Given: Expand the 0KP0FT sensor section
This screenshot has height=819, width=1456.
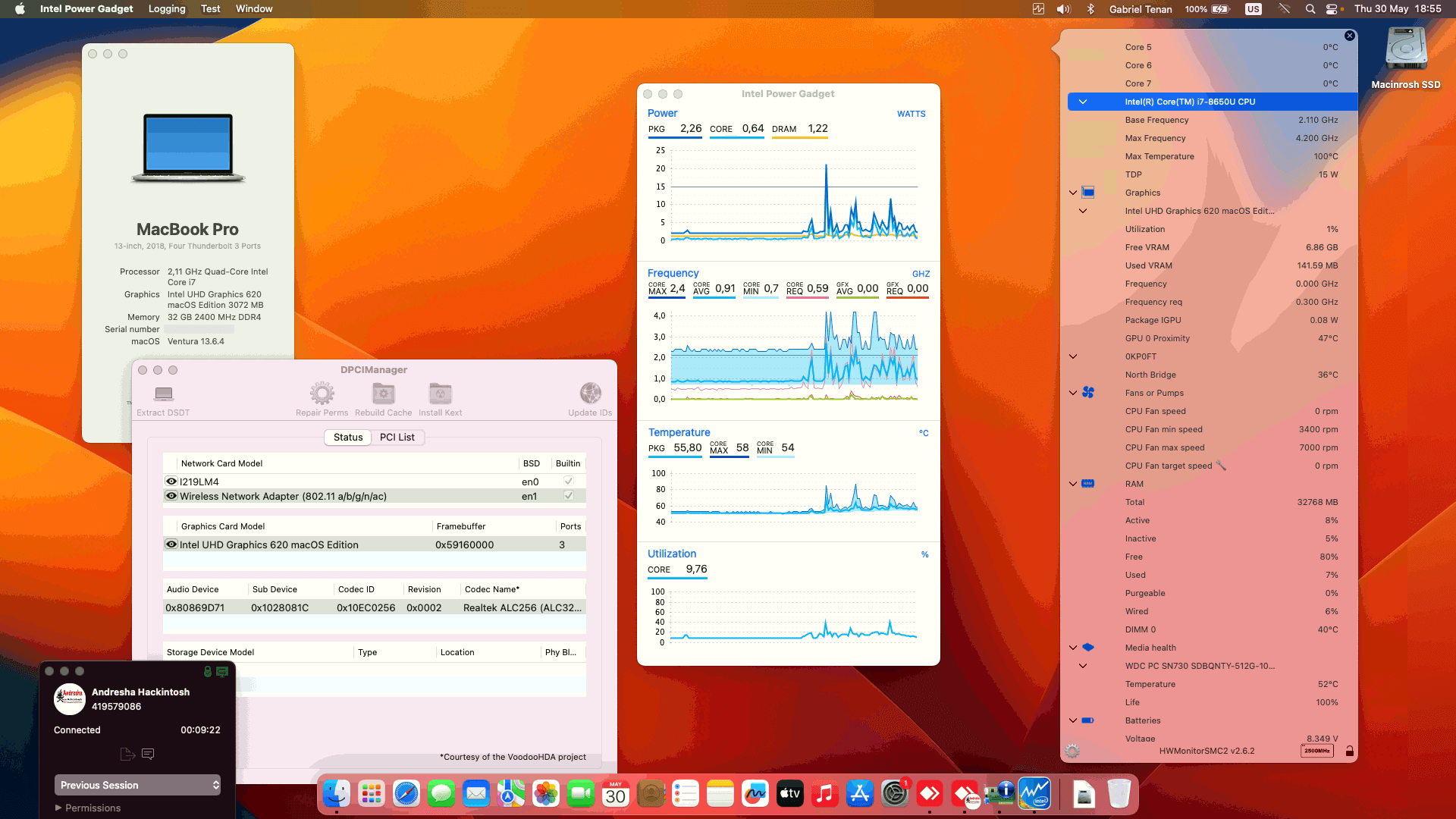Looking at the screenshot, I should (x=1072, y=356).
